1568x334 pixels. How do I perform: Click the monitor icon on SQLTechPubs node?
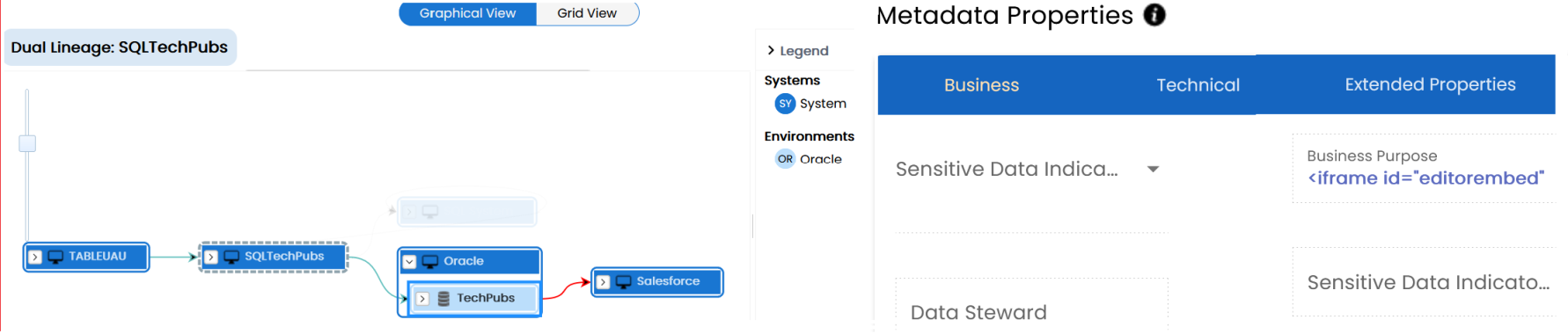coord(231,258)
